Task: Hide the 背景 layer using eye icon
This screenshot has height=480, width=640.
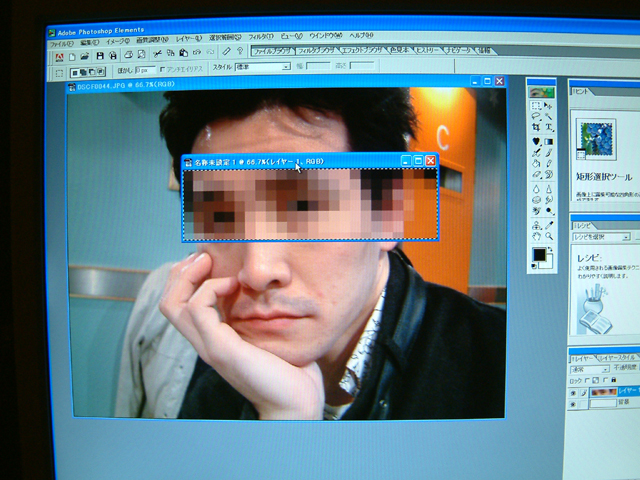Action: 573,404
